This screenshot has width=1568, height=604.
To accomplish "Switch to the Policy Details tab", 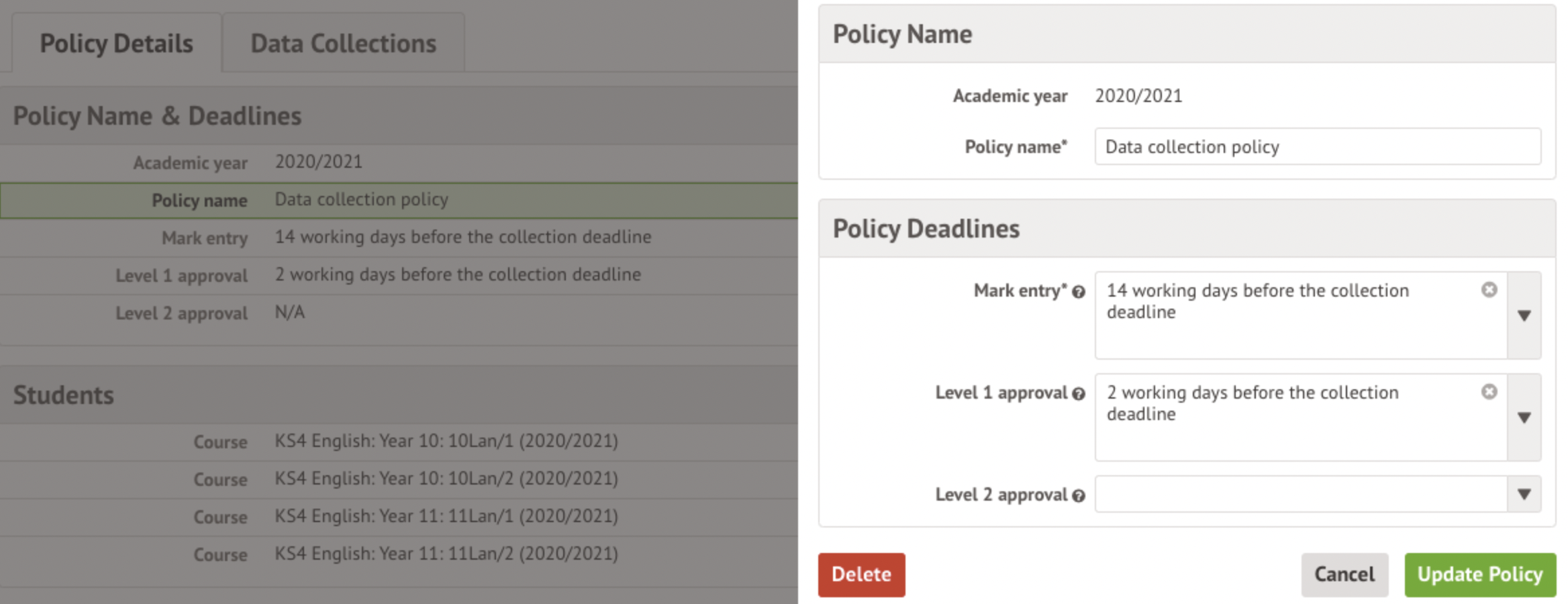I will tap(116, 44).
